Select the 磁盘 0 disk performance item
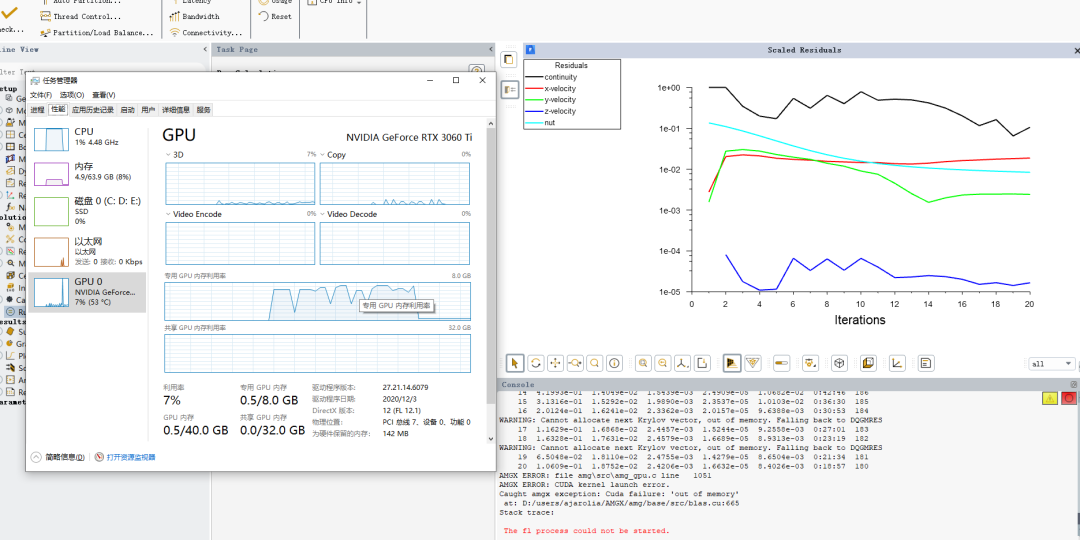The width and height of the screenshot is (1080, 540). click(x=87, y=211)
